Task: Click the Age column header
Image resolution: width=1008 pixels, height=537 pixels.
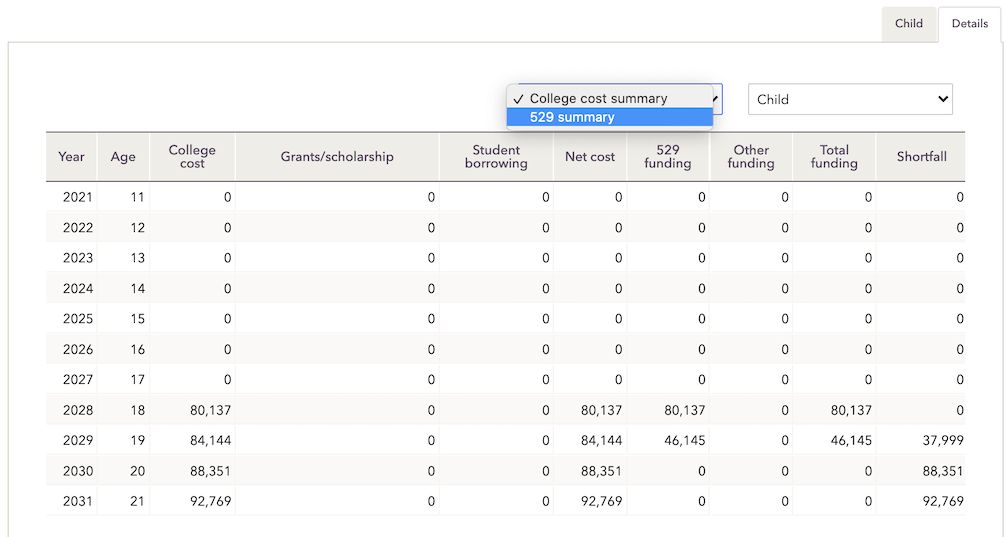Action: pyautogui.click(x=123, y=157)
